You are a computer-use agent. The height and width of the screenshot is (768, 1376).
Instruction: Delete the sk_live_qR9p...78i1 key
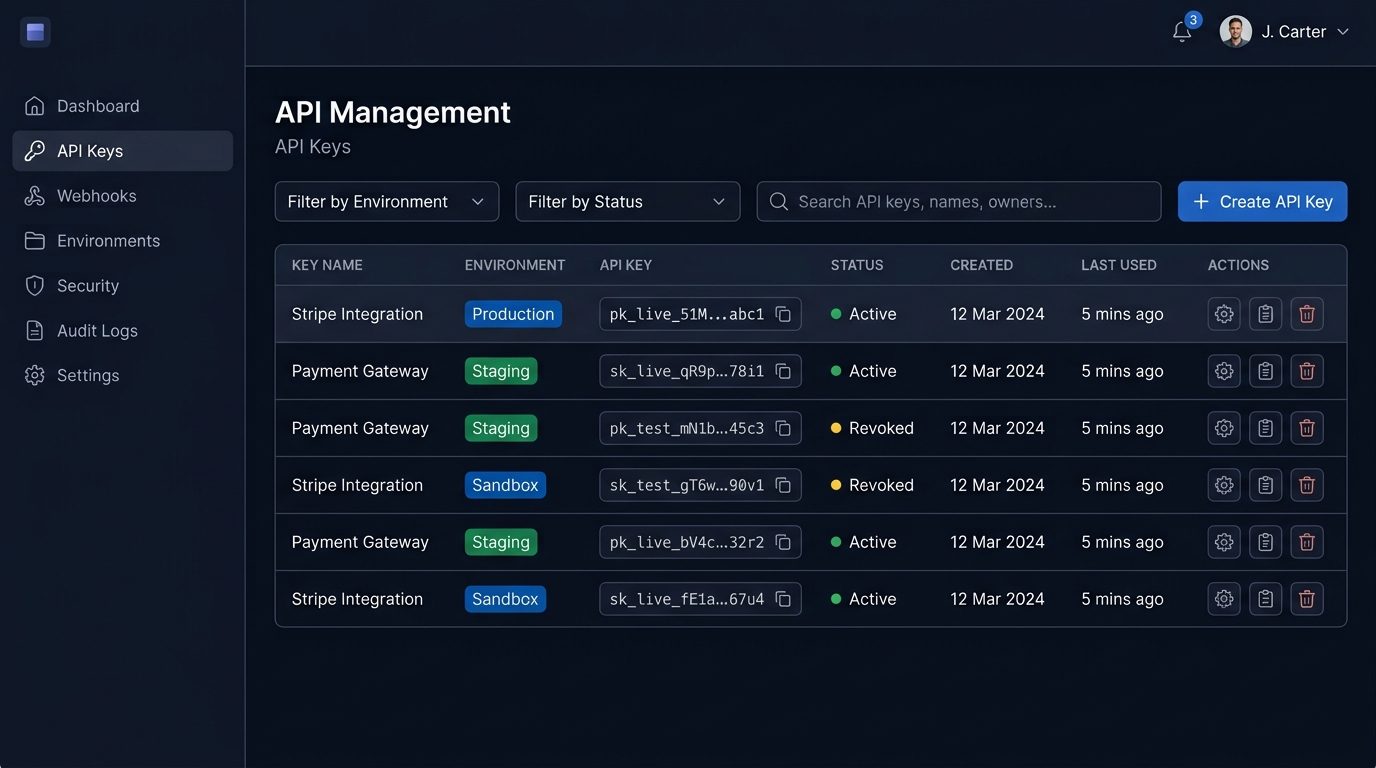[x=1307, y=371]
